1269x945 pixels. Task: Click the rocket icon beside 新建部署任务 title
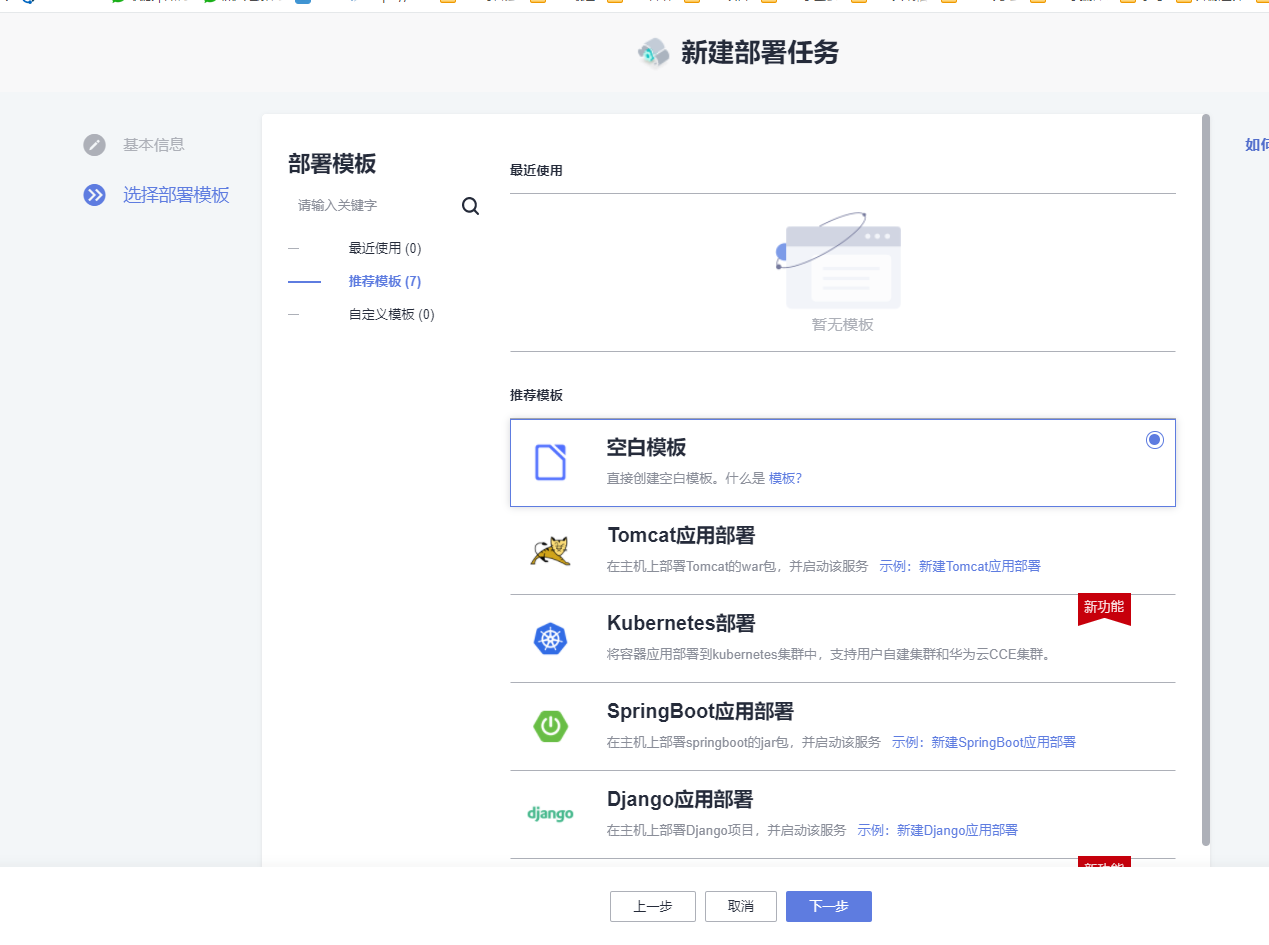click(x=653, y=53)
